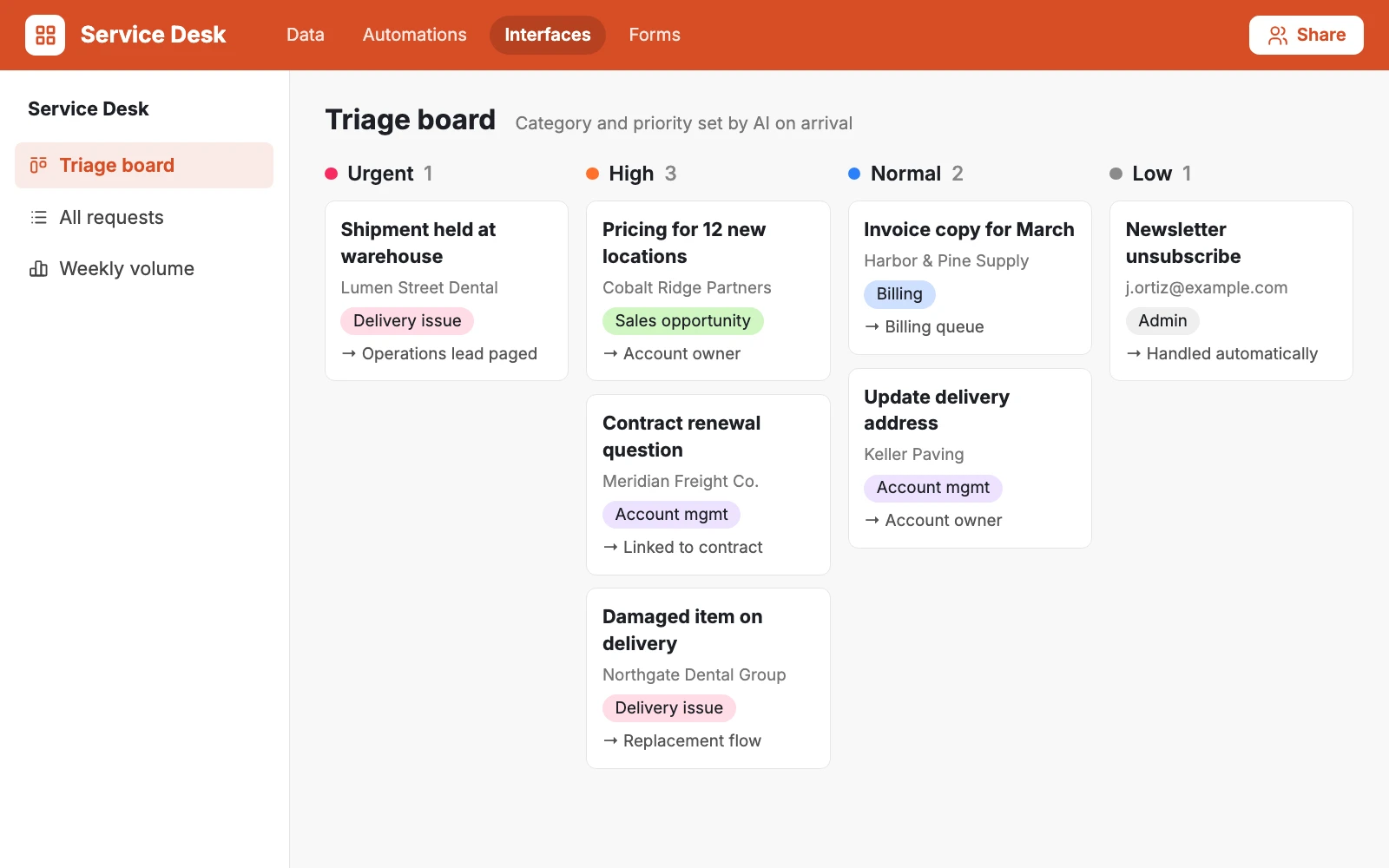Image resolution: width=1389 pixels, height=868 pixels.
Task: Click the Newsletter unsubscribe title
Action: click(1183, 243)
